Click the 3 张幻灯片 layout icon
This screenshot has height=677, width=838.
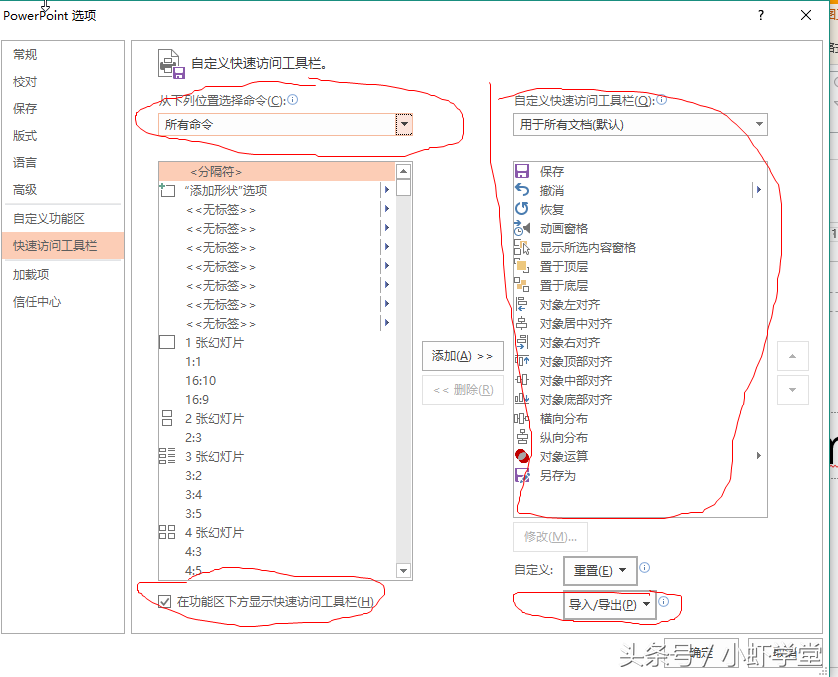(167, 456)
